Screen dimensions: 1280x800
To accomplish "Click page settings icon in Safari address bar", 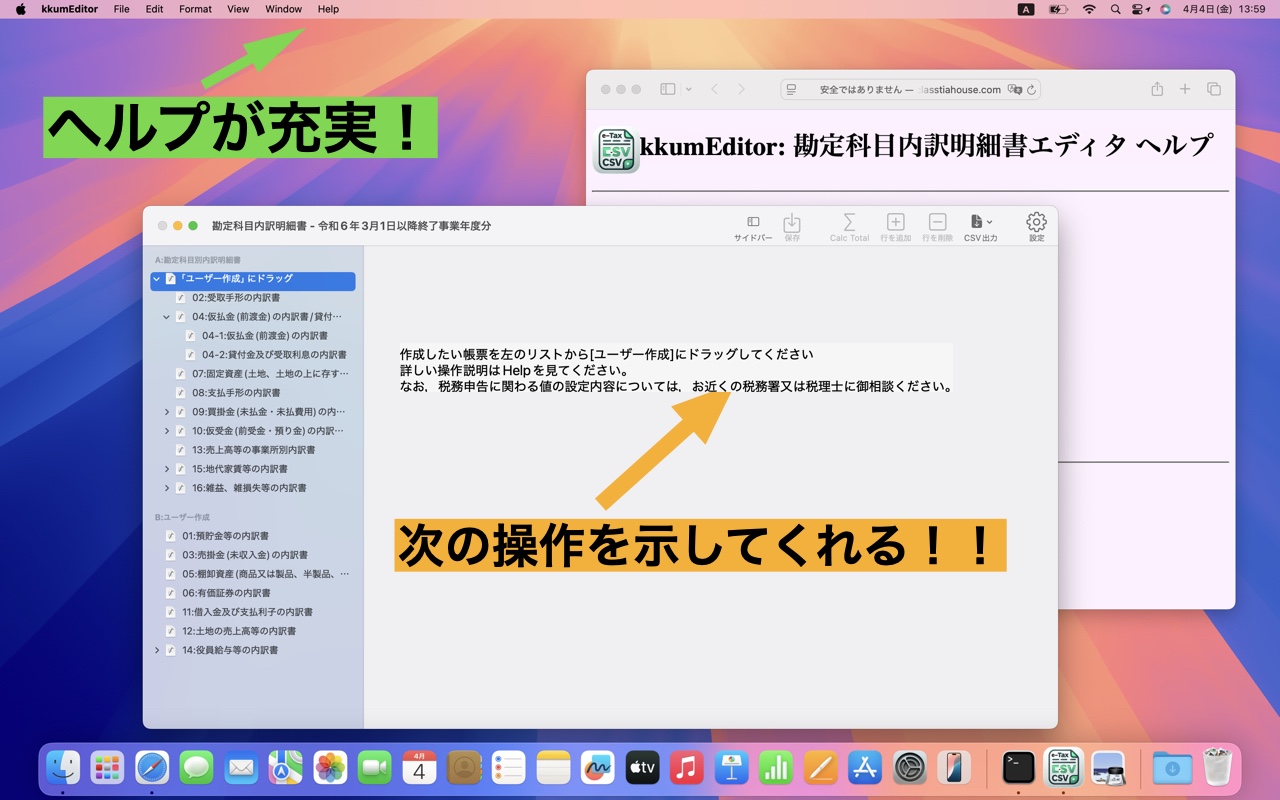I will coord(792,89).
